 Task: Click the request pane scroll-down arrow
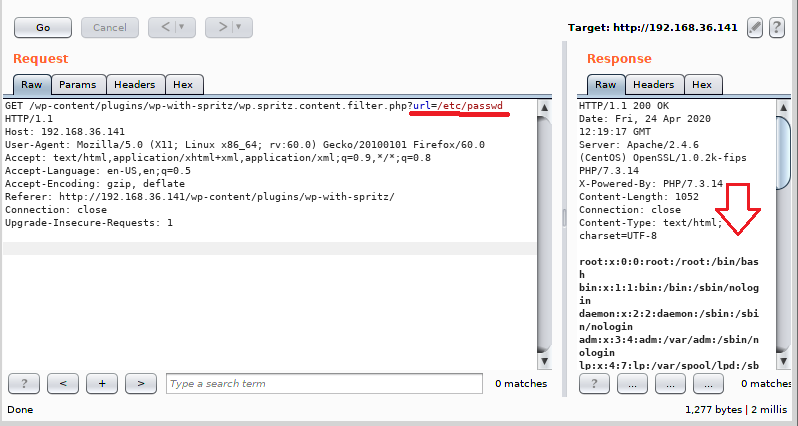coord(545,361)
